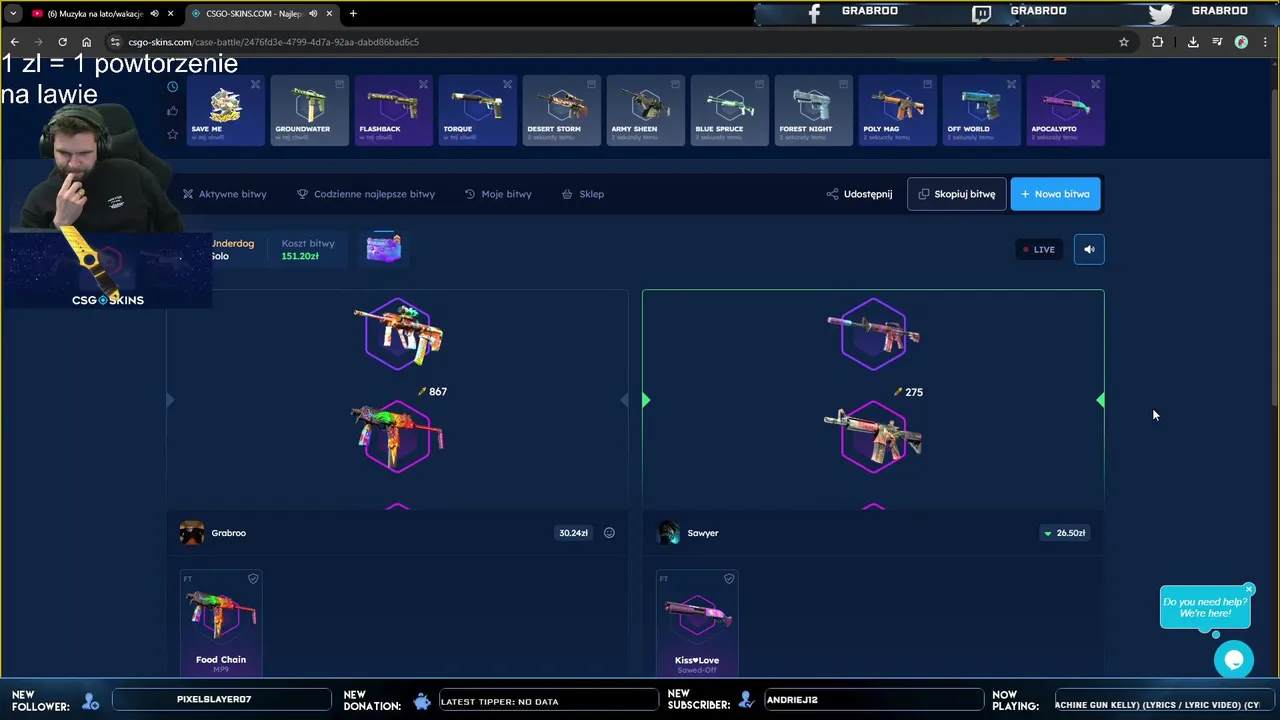Go to Aktywne bitwy tab

pos(225,194)
